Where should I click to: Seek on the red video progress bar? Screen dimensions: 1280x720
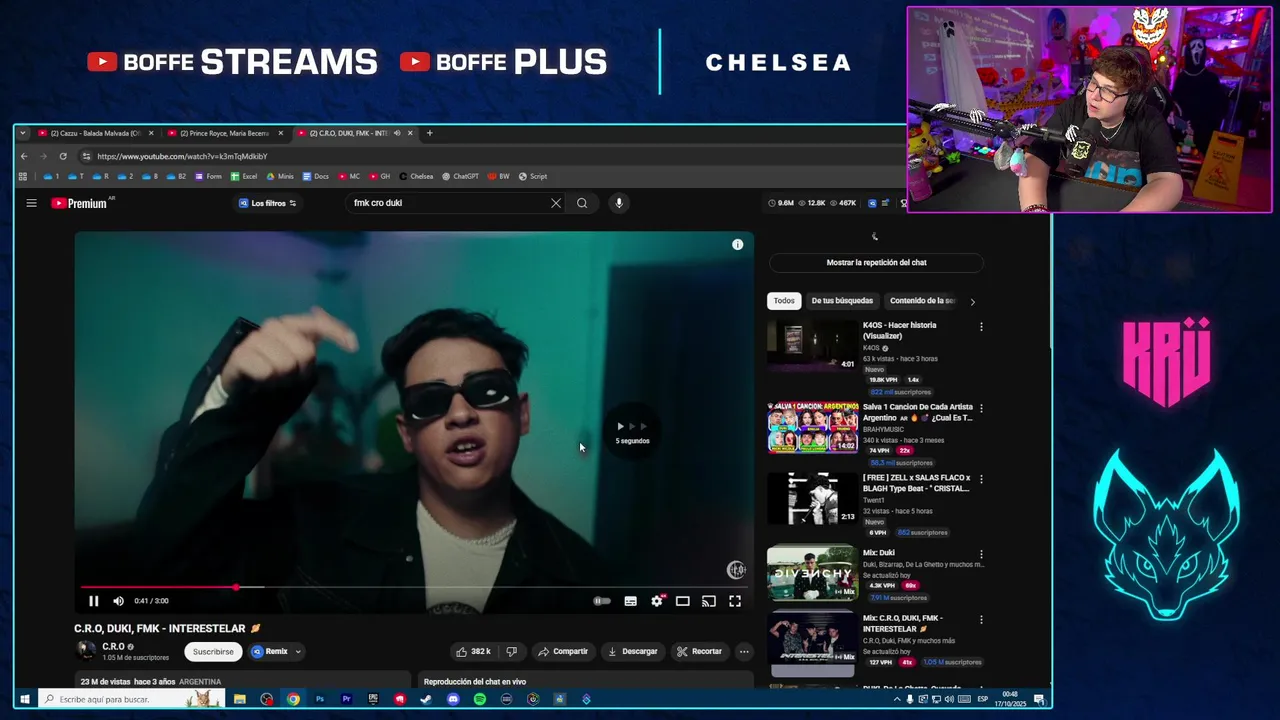click(414, 588)
